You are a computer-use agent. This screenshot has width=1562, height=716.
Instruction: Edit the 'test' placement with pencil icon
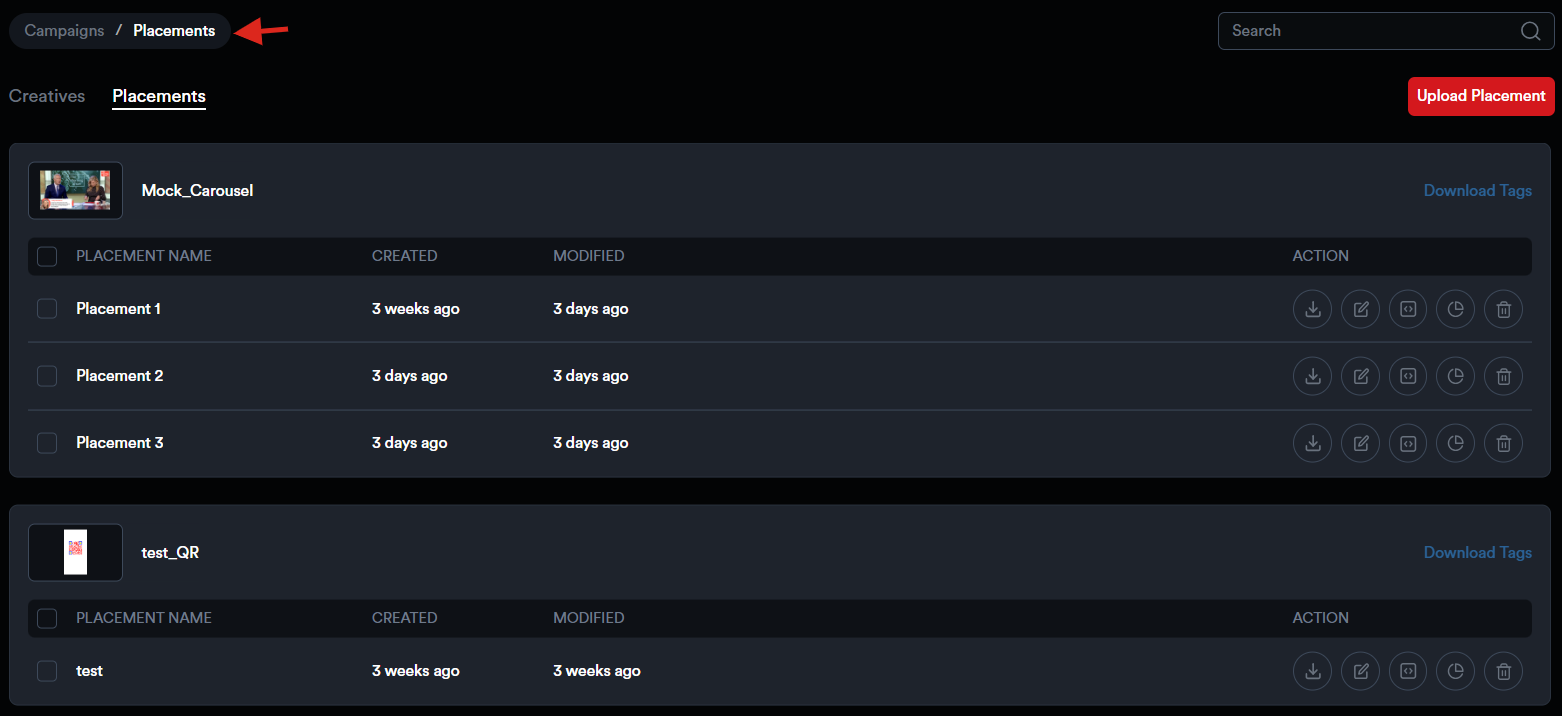[1360, 671]
